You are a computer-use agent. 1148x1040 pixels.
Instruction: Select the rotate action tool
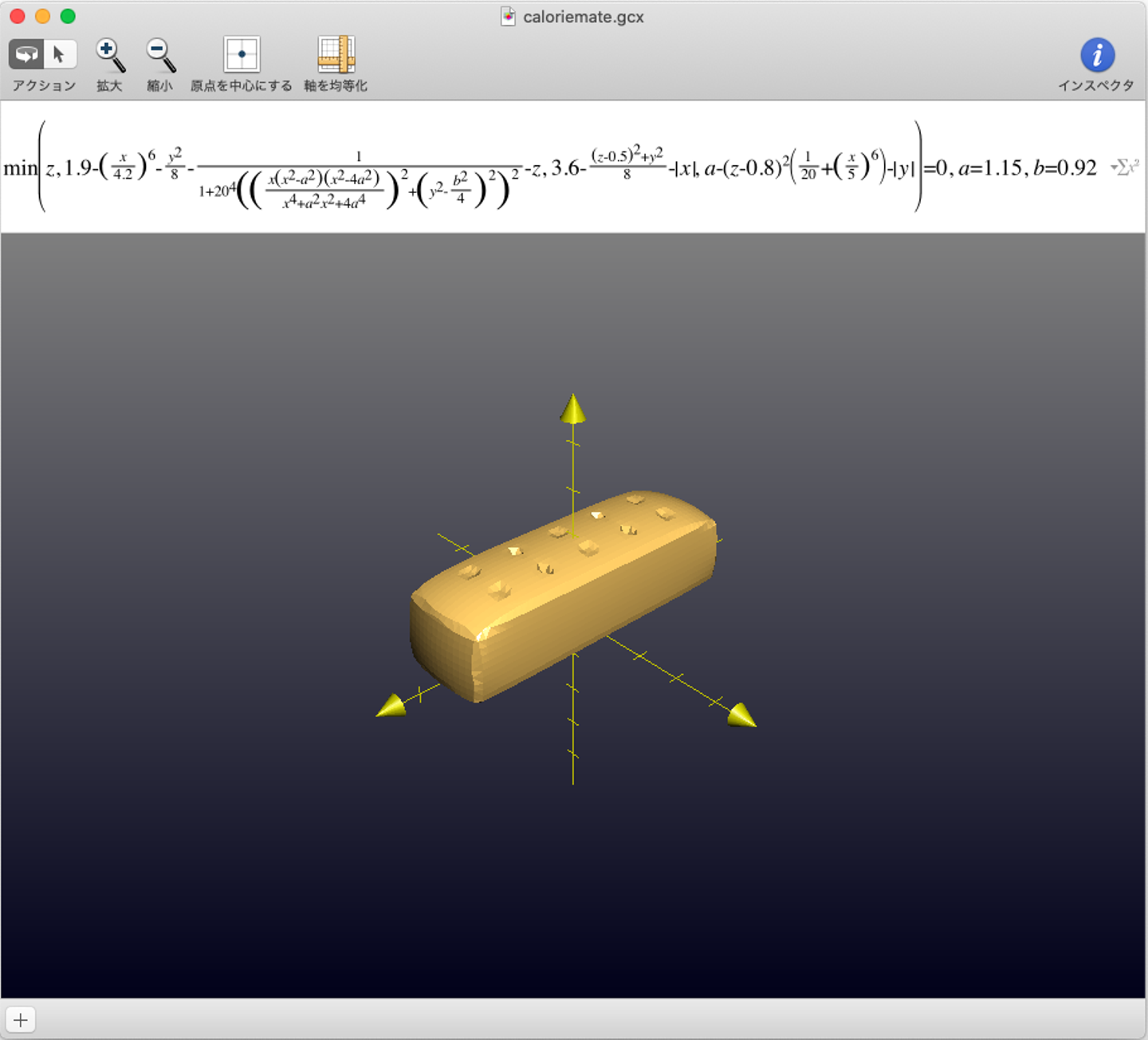(x=26, y=54)
